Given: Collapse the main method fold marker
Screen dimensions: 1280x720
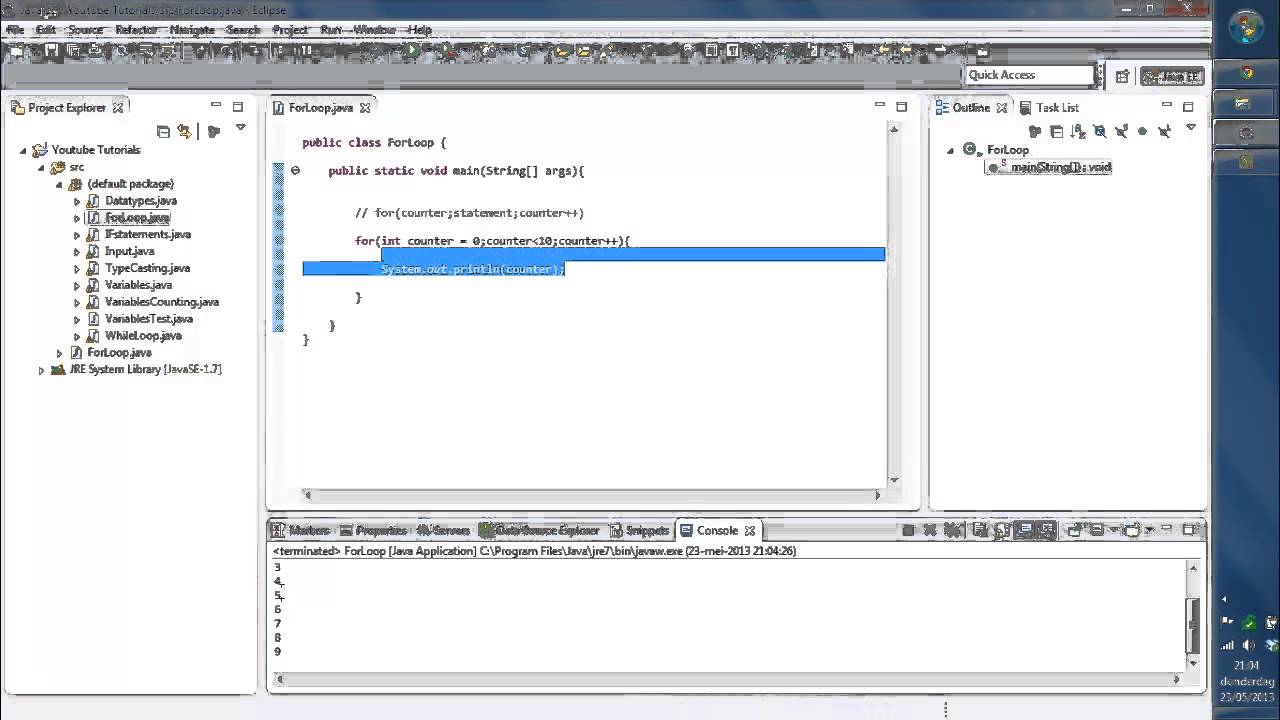Looking at the screenshot, I should coord(295,171).
